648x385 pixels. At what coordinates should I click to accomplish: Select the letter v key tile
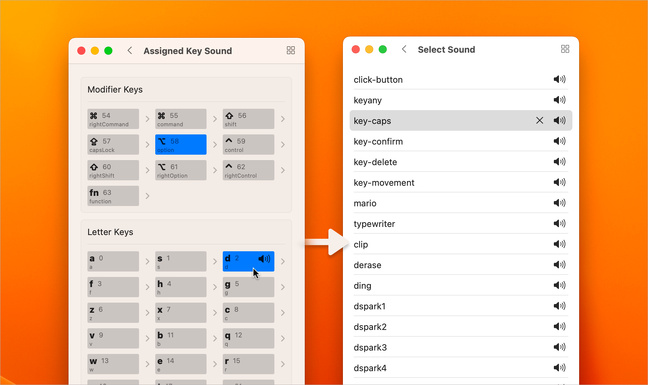coord(113,338)
